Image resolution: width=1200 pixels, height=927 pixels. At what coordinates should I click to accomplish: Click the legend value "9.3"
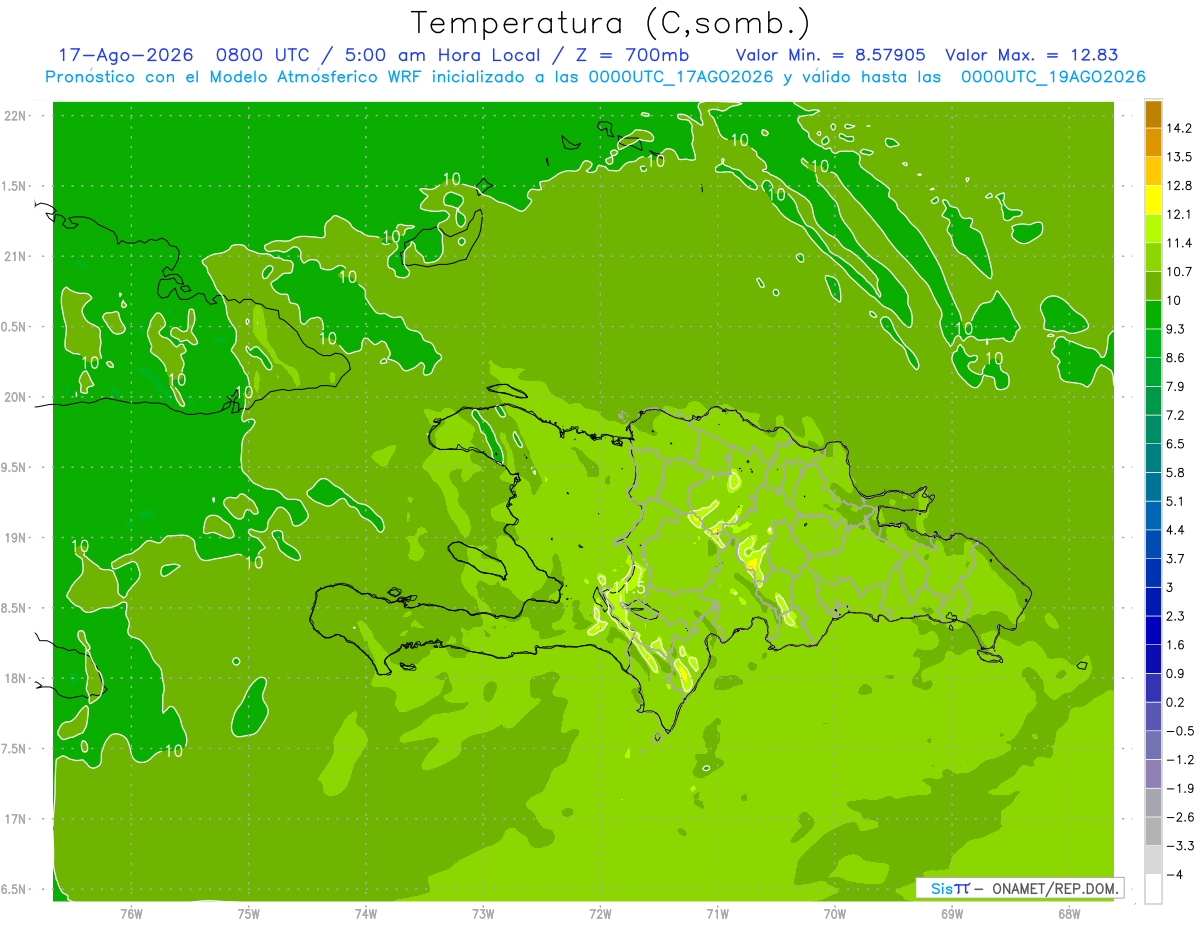point(1175,329)
